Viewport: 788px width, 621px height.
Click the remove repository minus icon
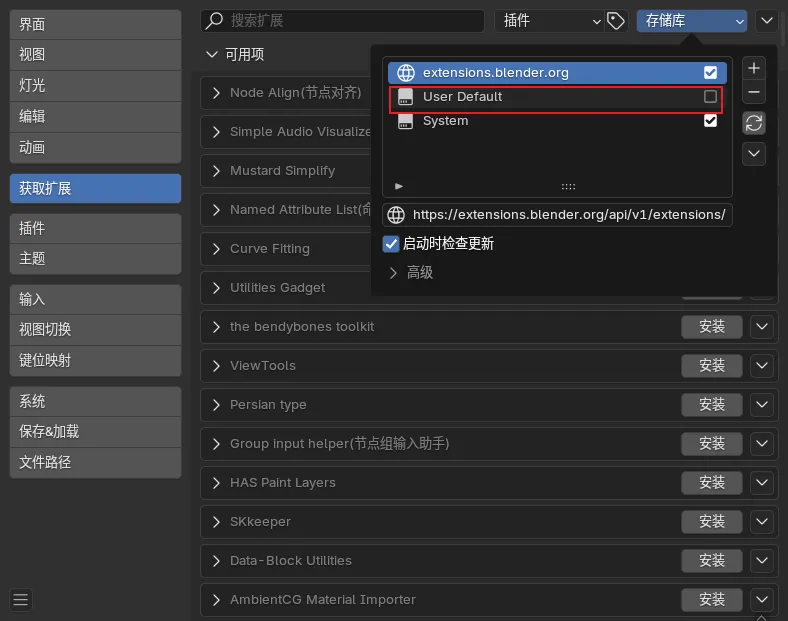point(754,92)
